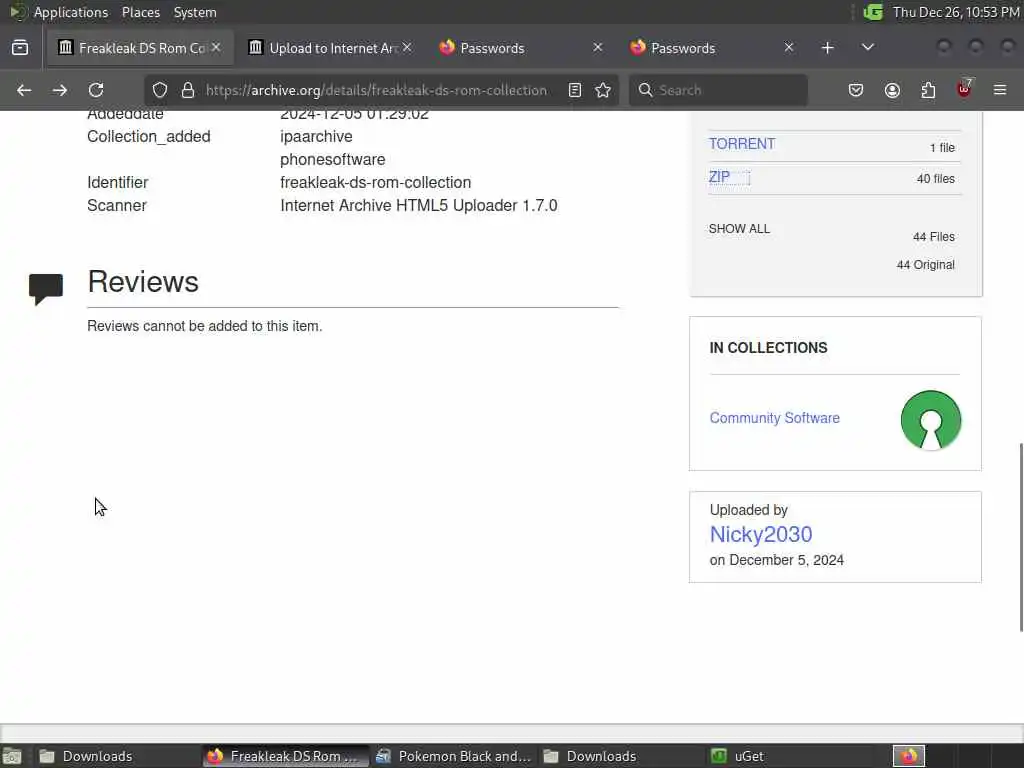Open the Firefox account icon

(892, 90)
